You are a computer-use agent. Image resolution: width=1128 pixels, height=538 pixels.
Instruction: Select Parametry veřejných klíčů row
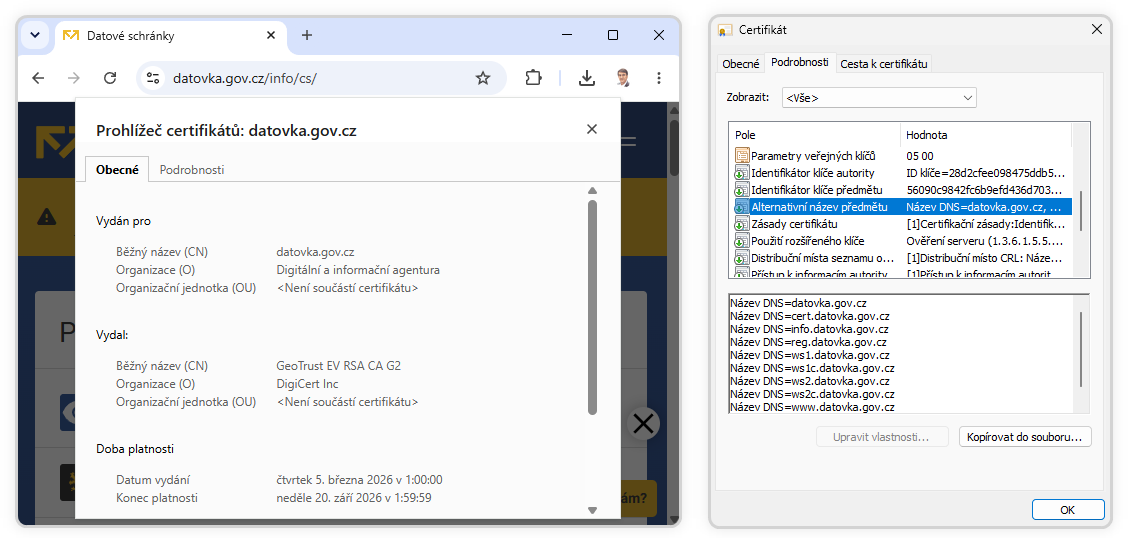point(901,155)
